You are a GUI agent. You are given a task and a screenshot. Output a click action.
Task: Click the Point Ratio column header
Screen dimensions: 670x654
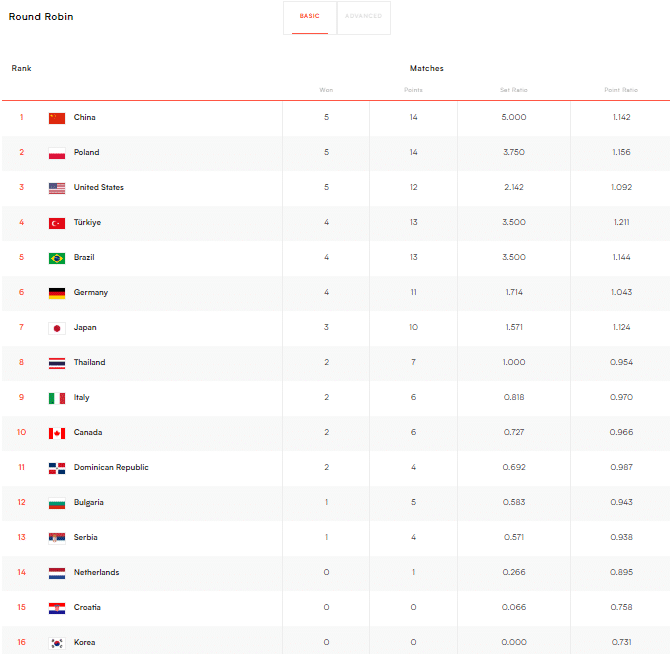[x=620, y=90]
